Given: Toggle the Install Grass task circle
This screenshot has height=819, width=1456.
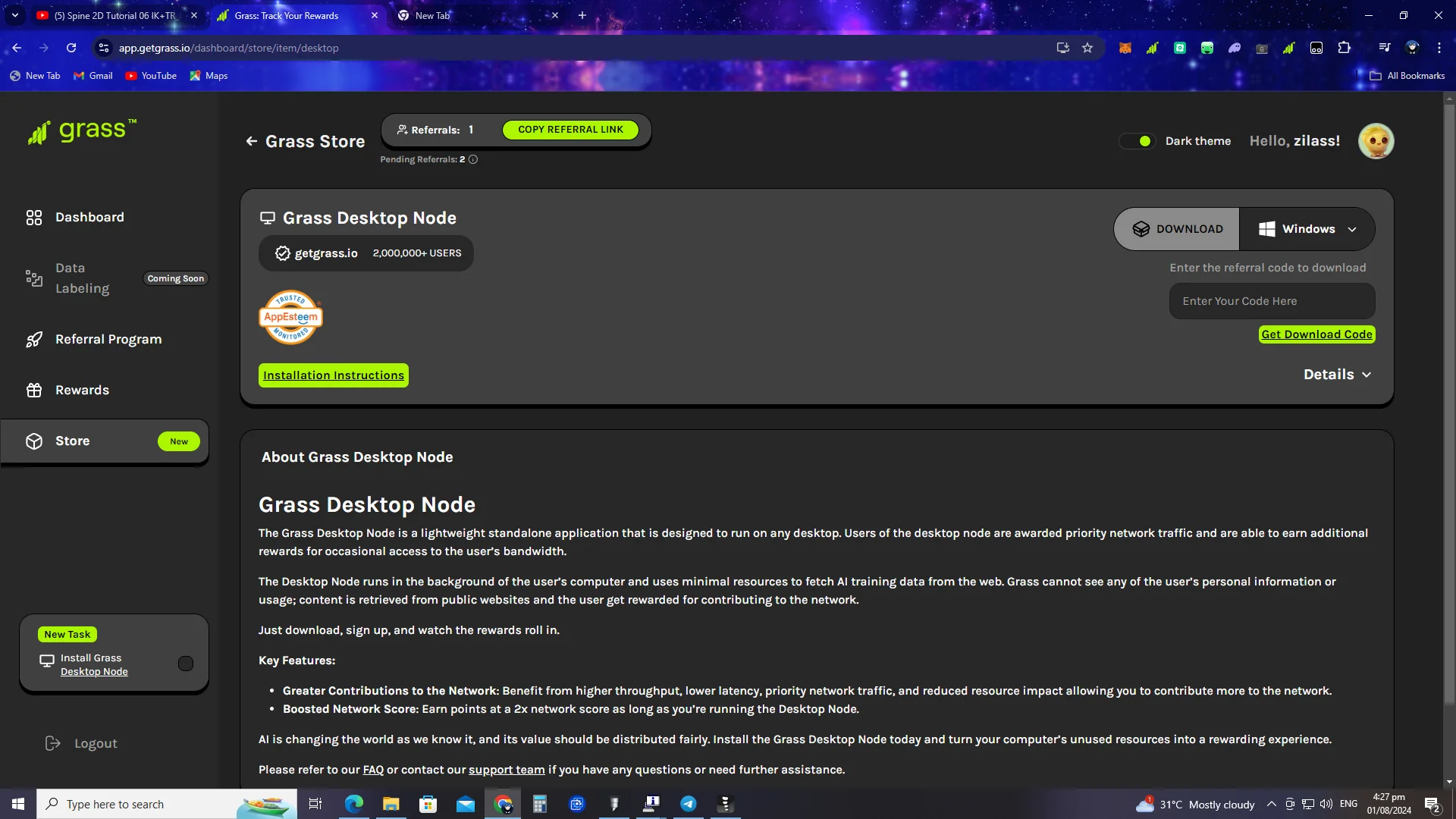Looking at the screenshot, I should pyautogui.click(x=186, y=664).
